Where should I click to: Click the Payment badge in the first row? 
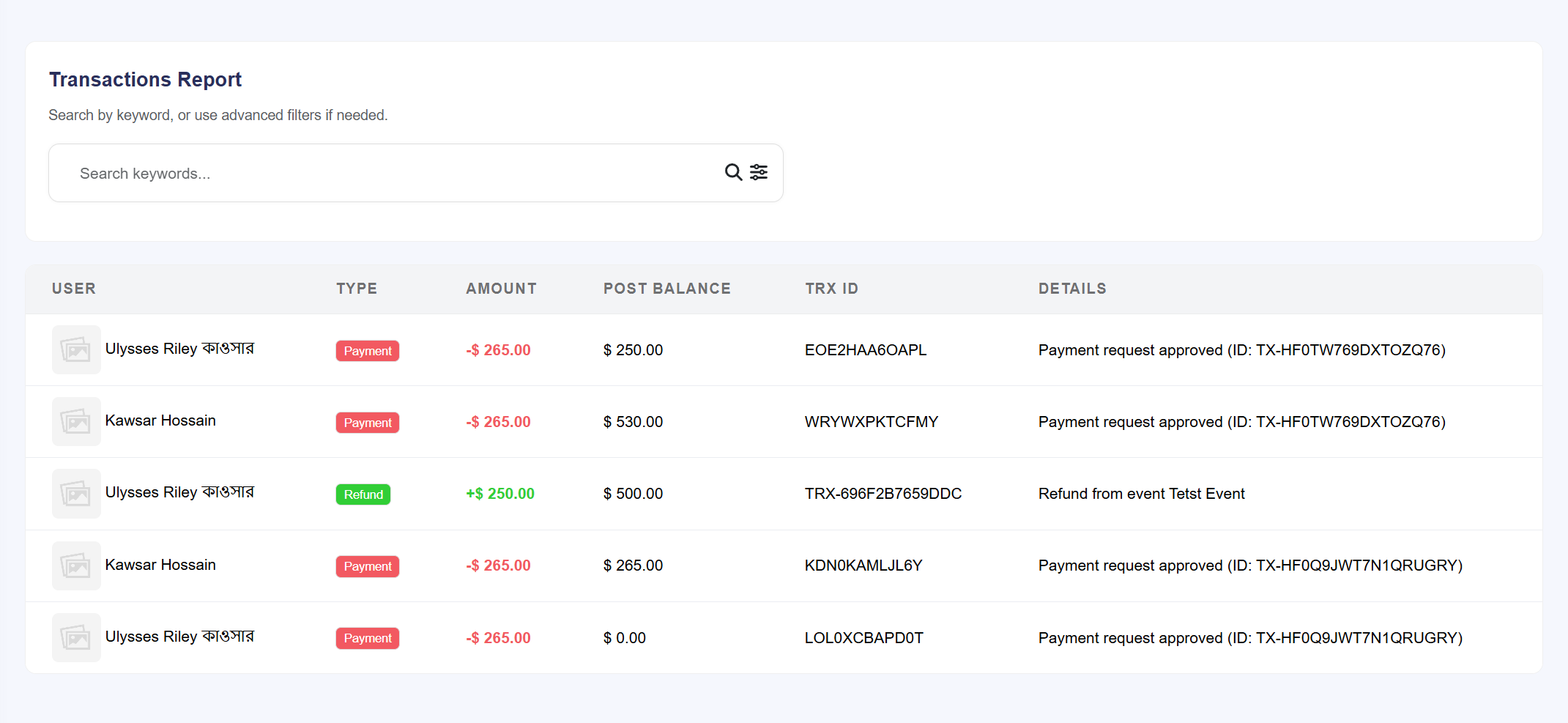tap(367, 350)
